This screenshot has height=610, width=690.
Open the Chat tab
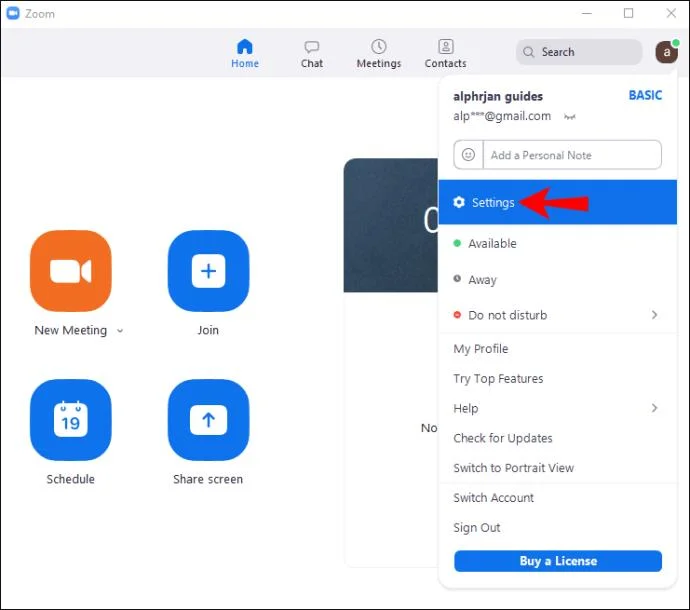pyautogui.click(x=312, y=54)
